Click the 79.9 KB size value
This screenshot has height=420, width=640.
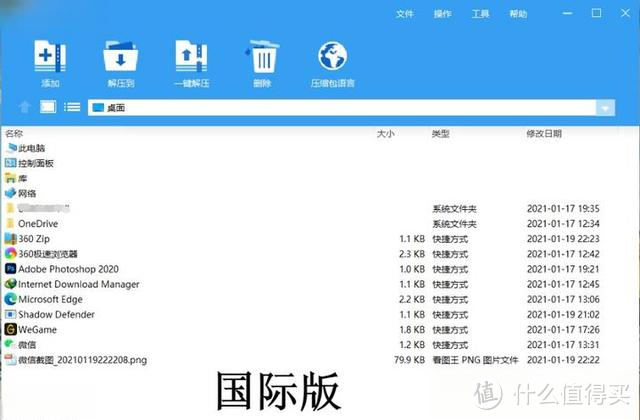point(409,360)
